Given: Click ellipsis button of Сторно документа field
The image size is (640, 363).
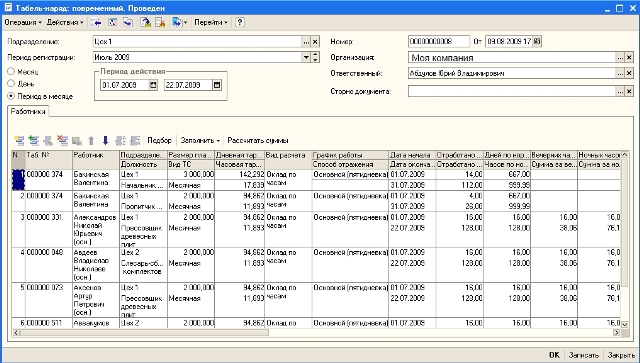Looking at the screenshot, I should click(x=620, y=91).
